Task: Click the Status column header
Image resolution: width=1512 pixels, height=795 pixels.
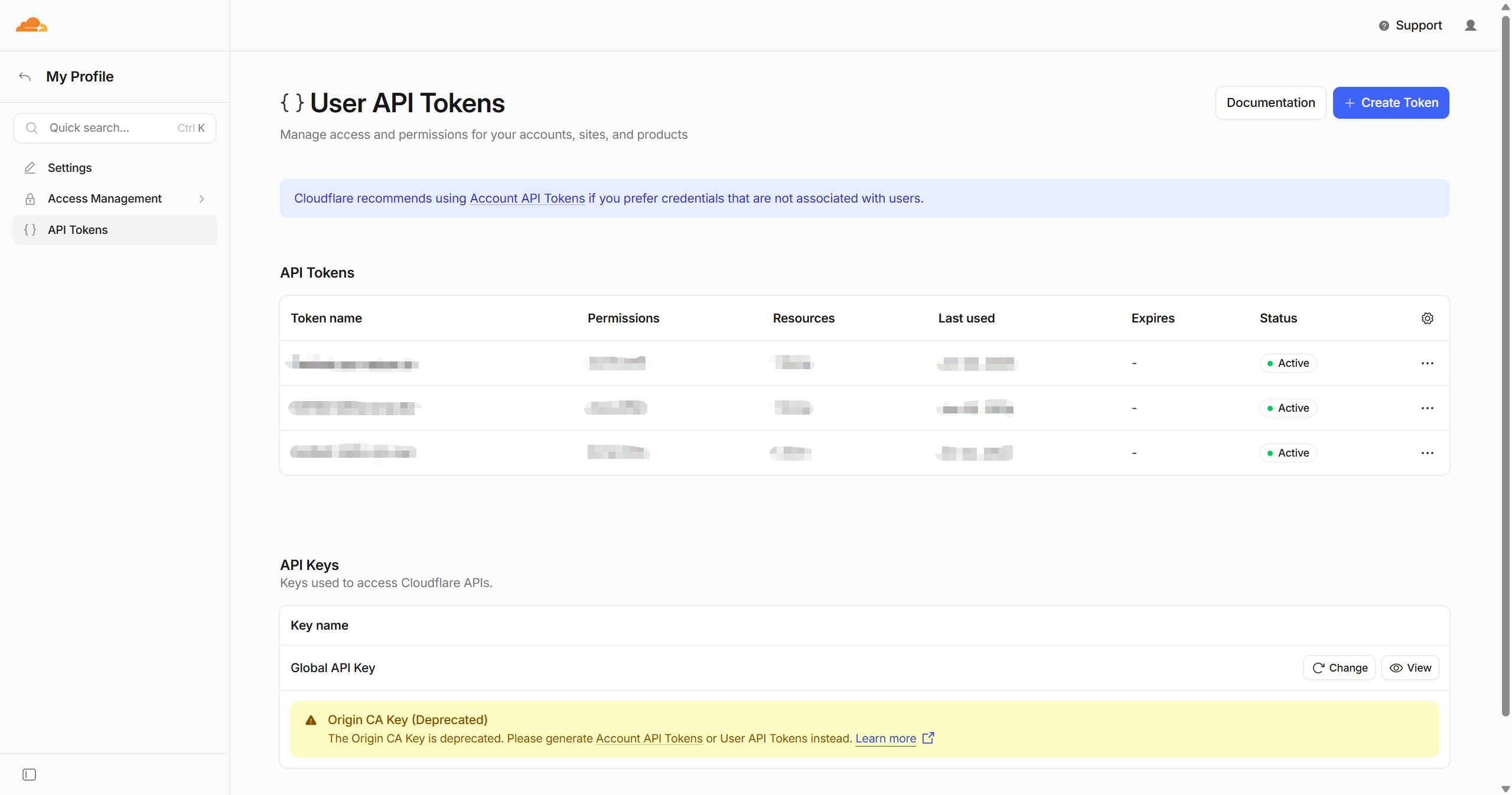Action: [1278, 318]
